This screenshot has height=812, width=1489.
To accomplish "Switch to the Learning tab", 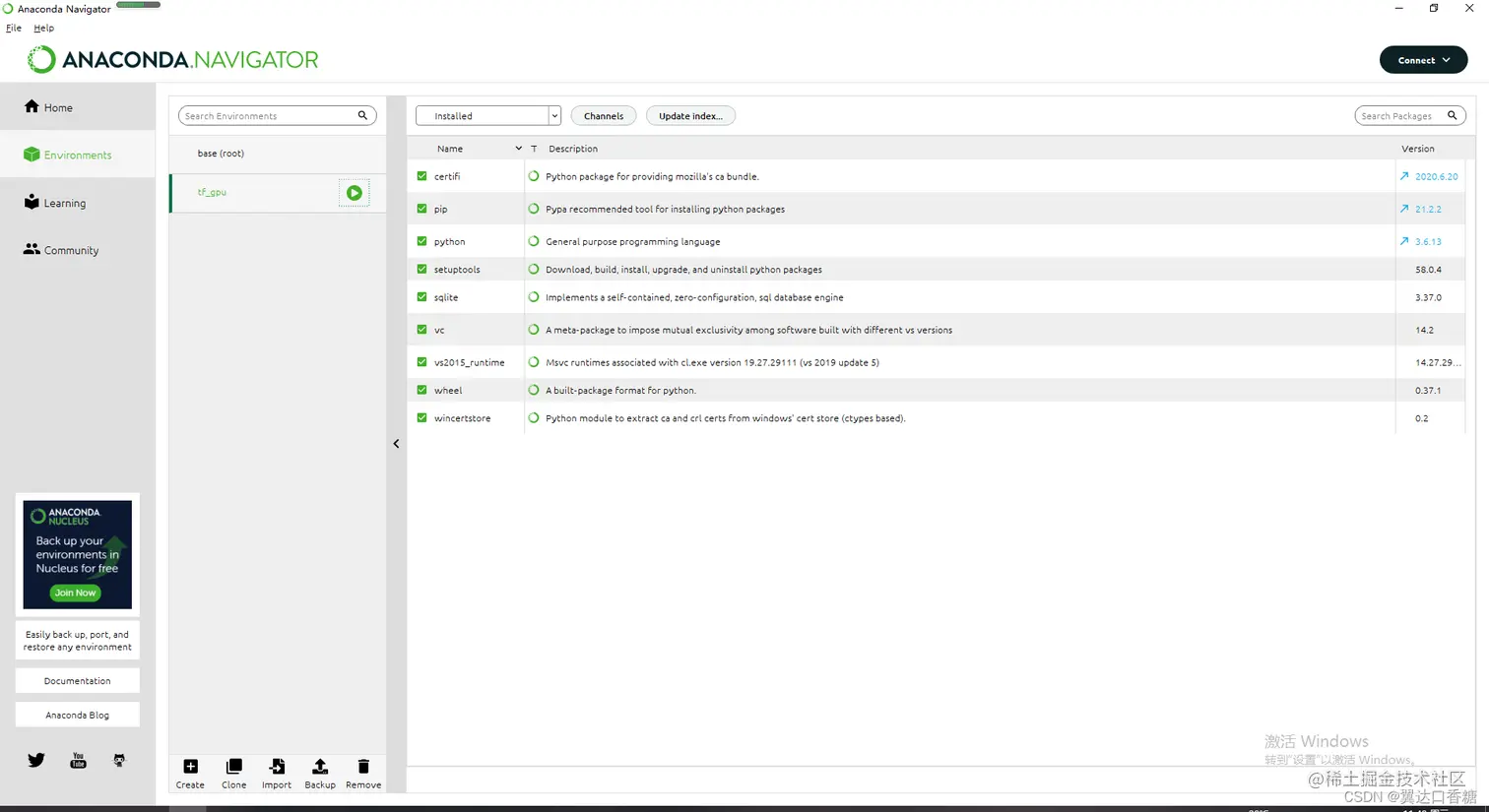I will pos(78,203).
